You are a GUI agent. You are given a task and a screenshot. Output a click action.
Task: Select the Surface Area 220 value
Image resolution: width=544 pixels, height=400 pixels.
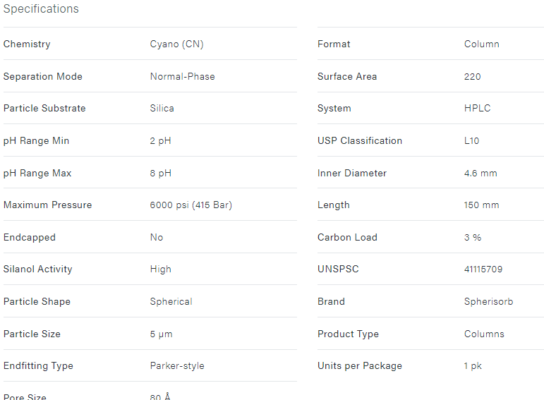pos(472,76)
